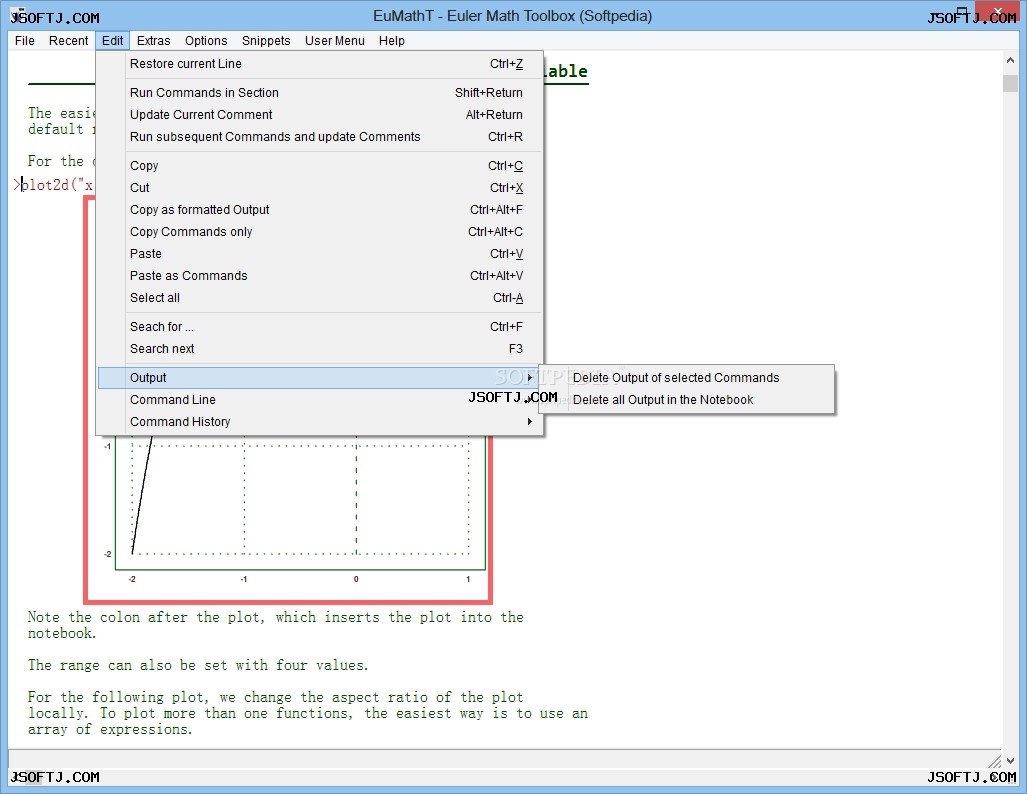1027x794 pixels.
Task: Open the Command Line entry
Action: click(x=320, y=400)
